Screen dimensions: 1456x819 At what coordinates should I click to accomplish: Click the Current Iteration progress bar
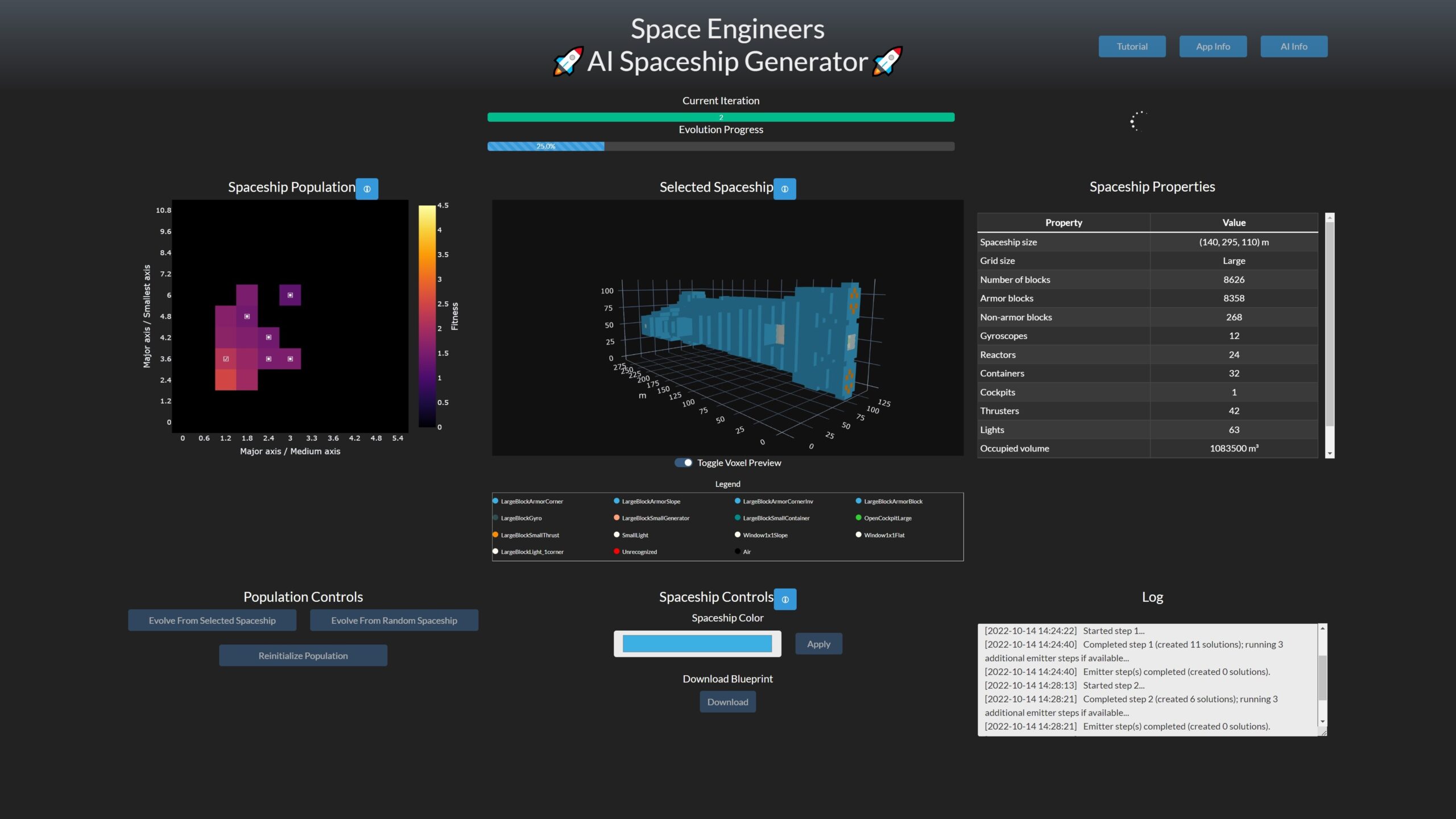click(721, 117)
